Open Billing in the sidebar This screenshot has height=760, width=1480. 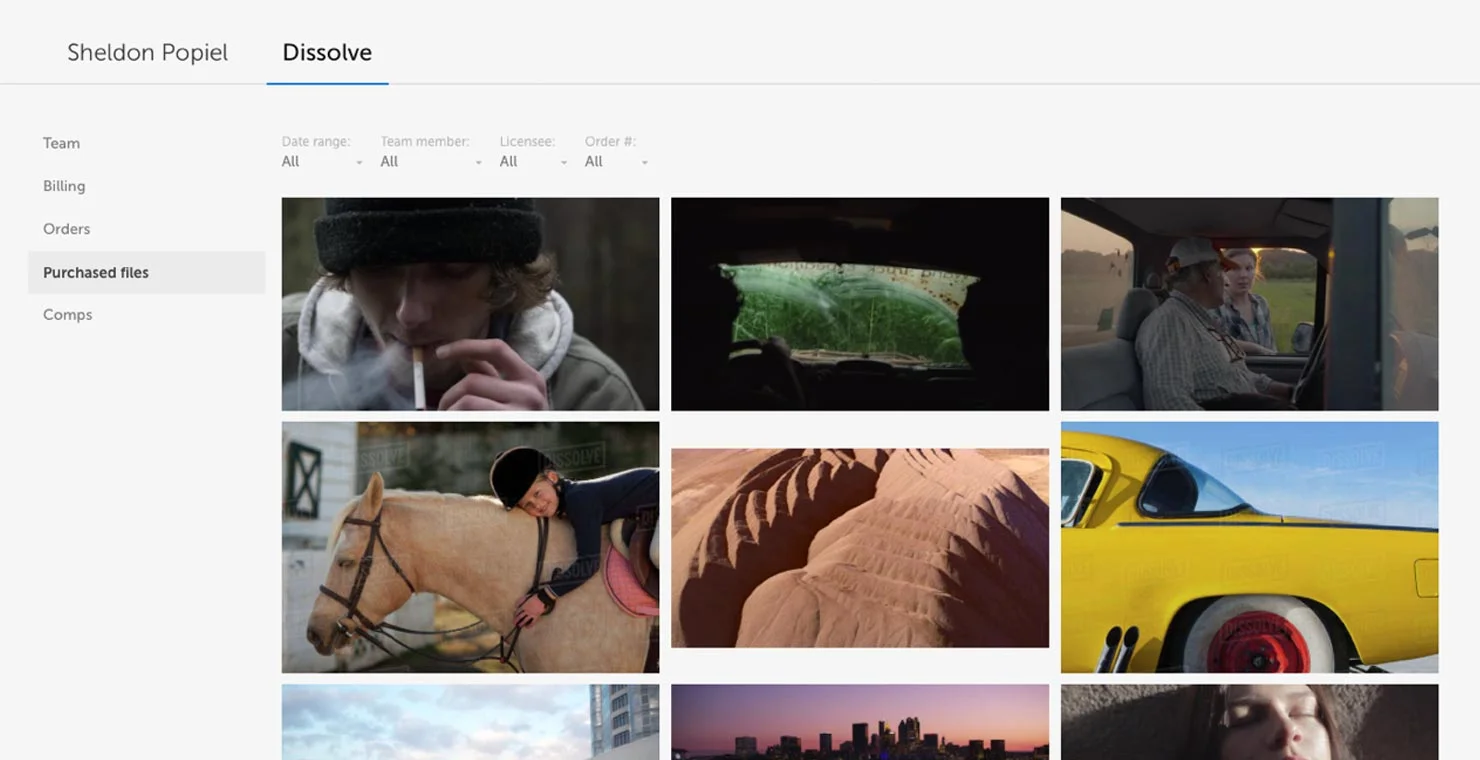64,186
